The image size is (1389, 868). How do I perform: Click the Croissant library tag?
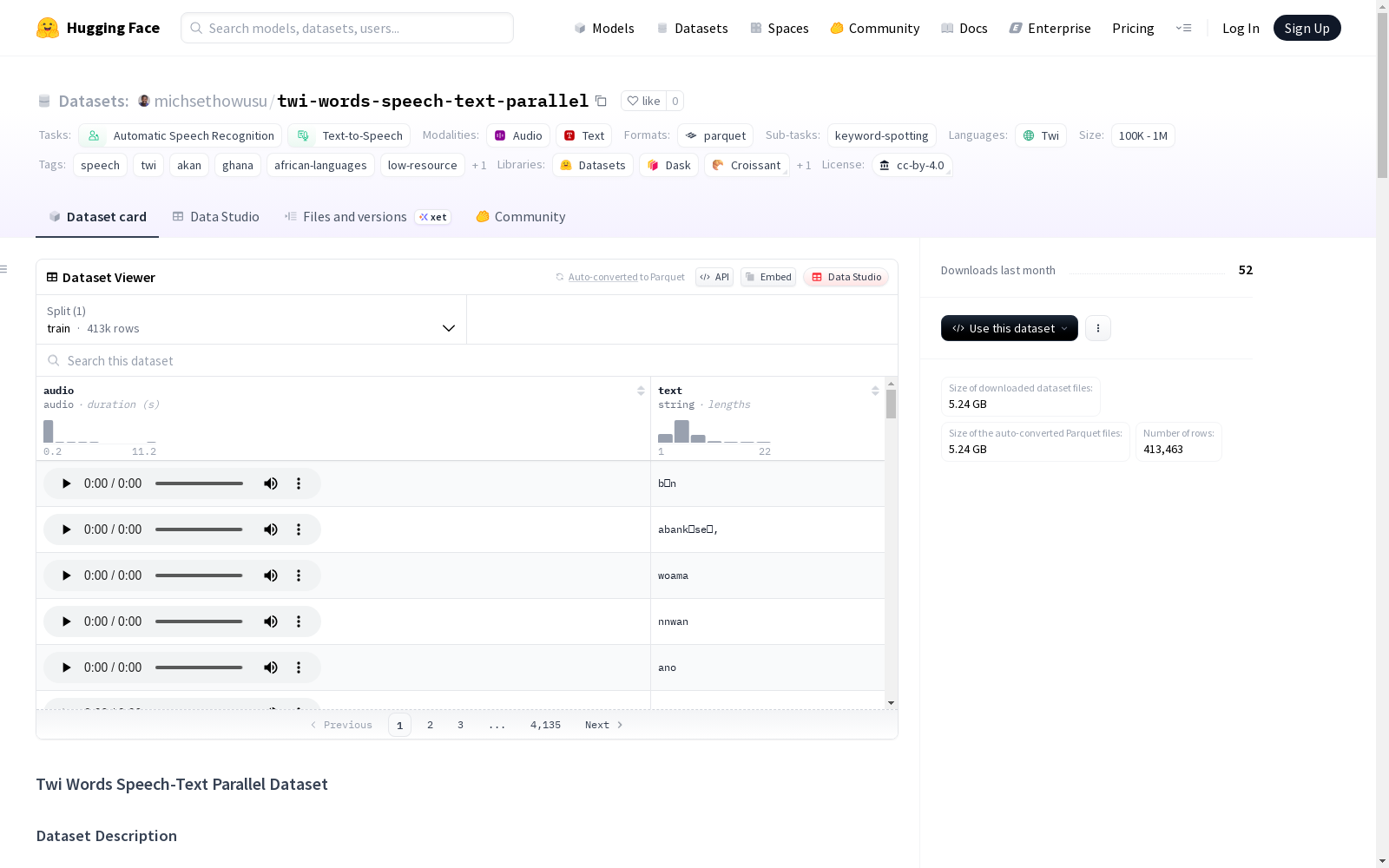[747, 165]
